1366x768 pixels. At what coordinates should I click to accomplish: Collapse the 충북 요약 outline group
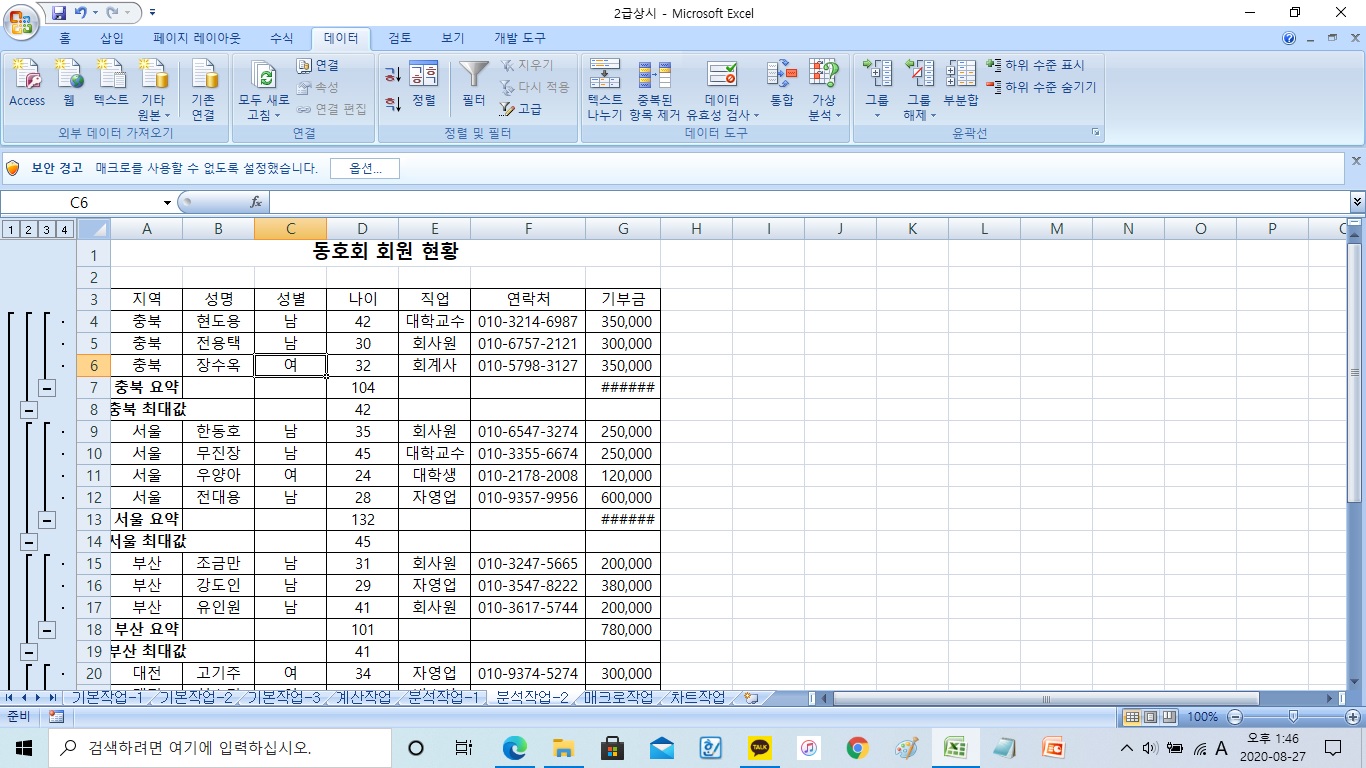point(47,388)
